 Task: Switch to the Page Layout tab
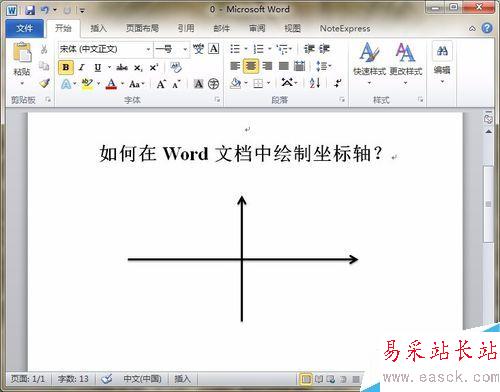[142, 28]
